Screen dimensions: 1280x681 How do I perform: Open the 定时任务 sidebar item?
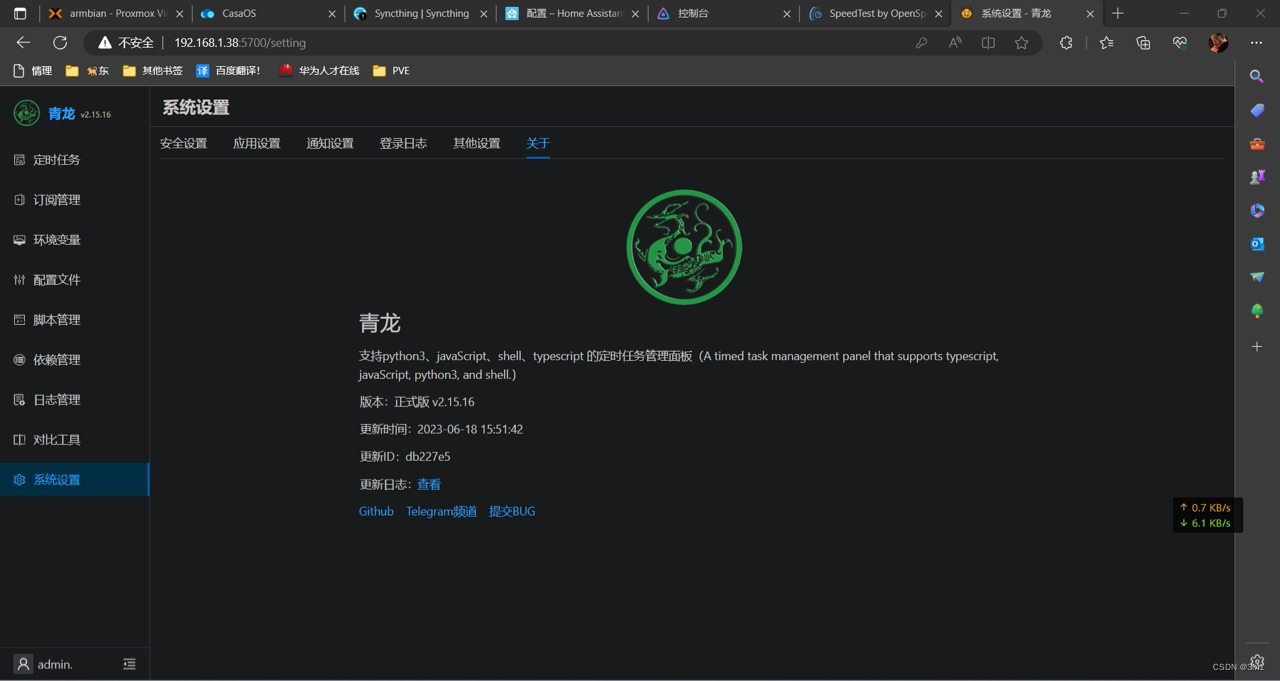tap(74, 160)
